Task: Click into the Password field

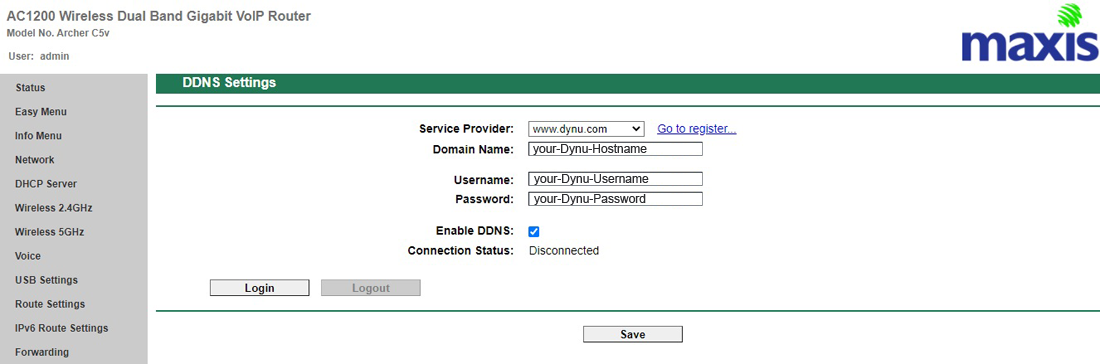Action: point(615,199)
